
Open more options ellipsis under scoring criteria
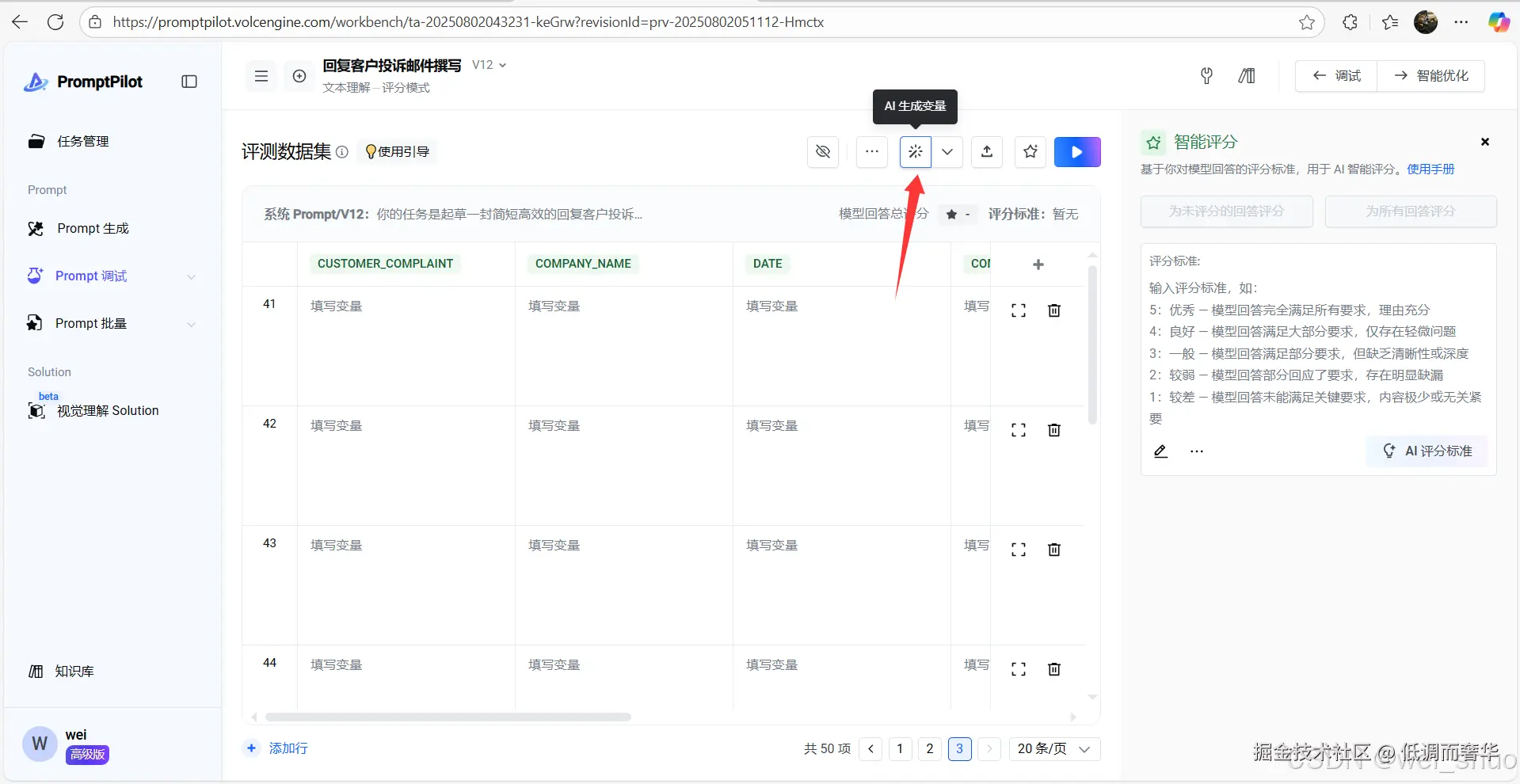(1197, 451)
